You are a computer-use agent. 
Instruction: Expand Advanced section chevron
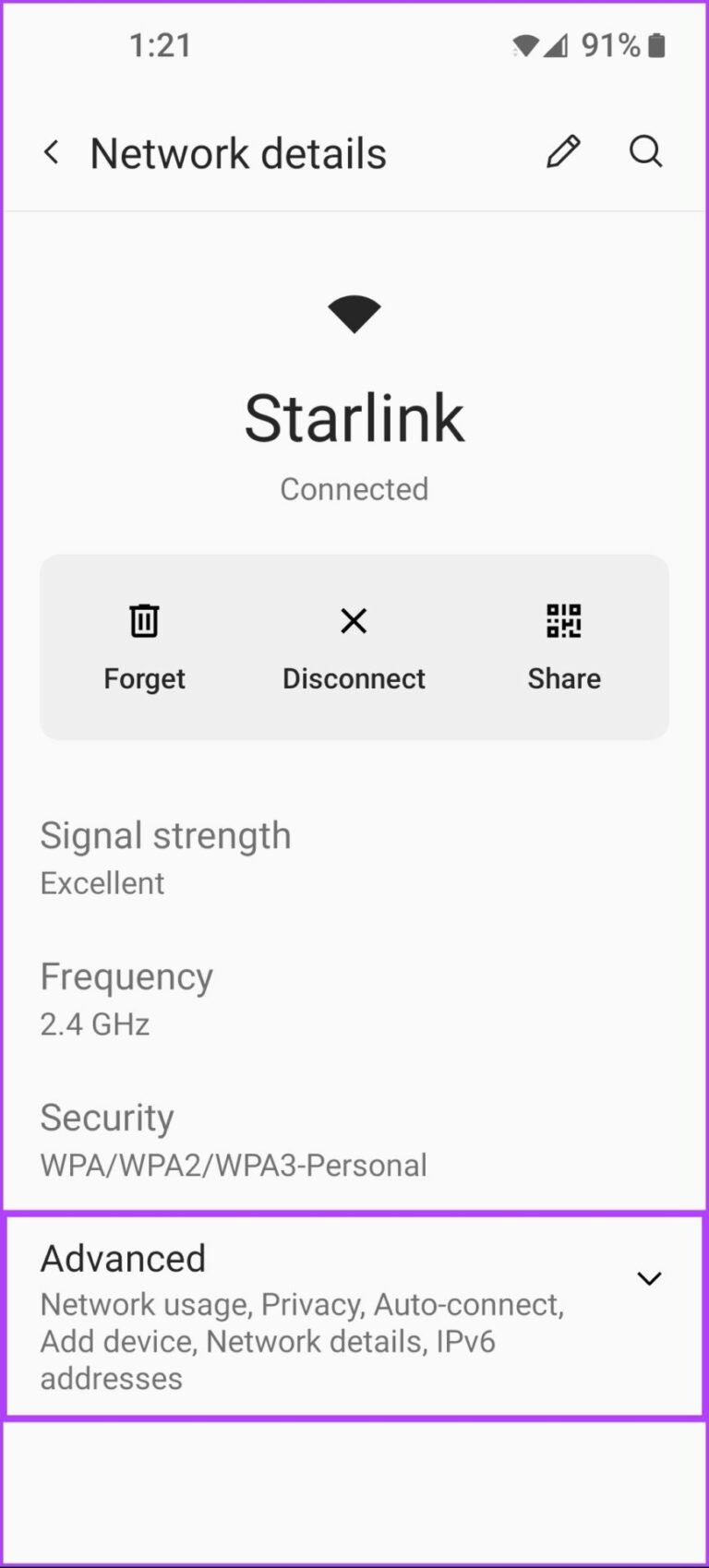[x=649, y=1278]
